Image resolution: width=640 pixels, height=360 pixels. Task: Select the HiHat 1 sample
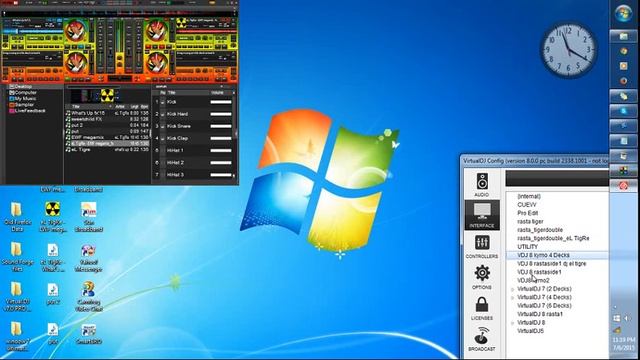pos(175,150)
